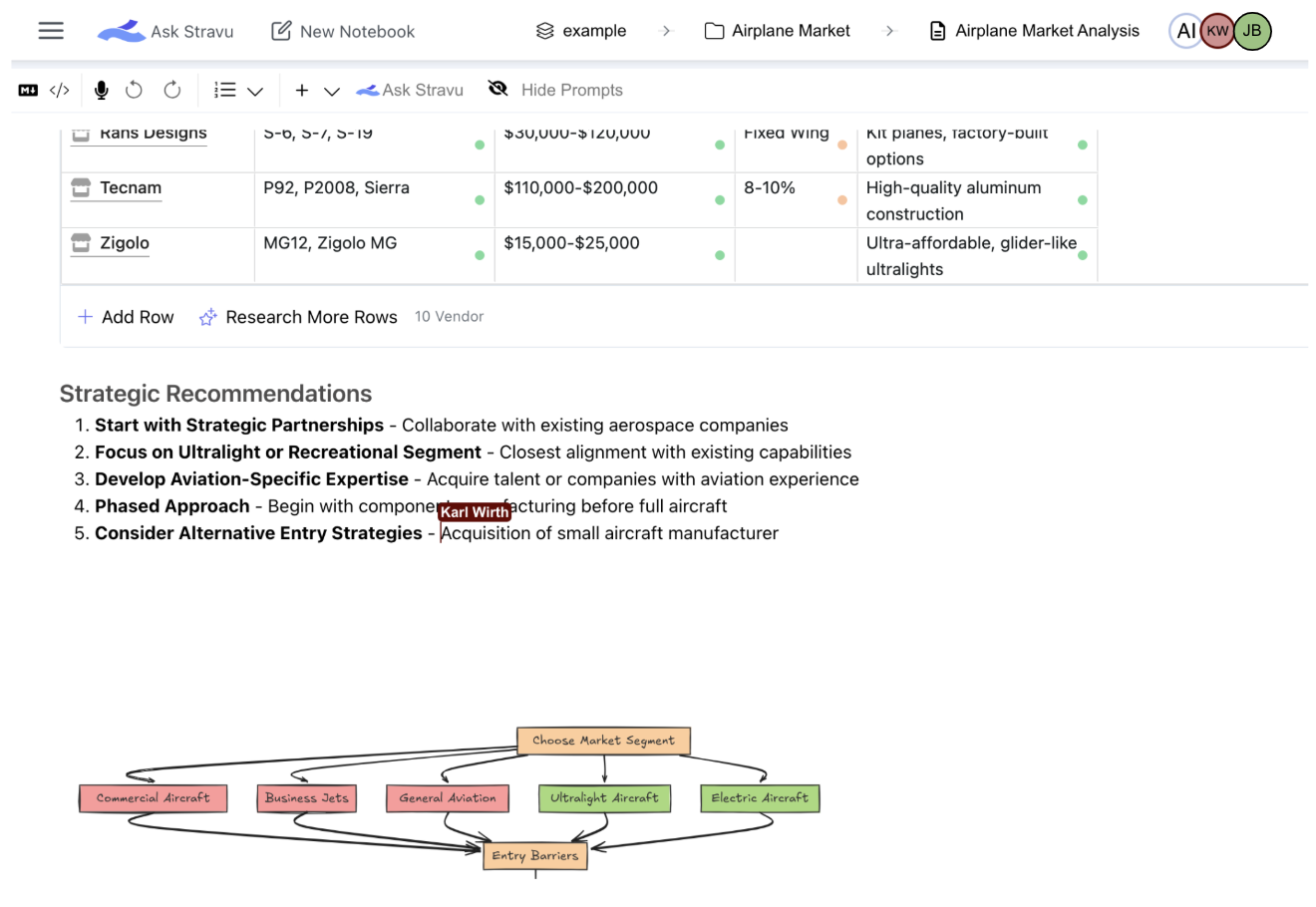The width and height of the screenshot is (1316, 907).
Task: Open the example workspace breadcrumb
Action: click(581, 31)
